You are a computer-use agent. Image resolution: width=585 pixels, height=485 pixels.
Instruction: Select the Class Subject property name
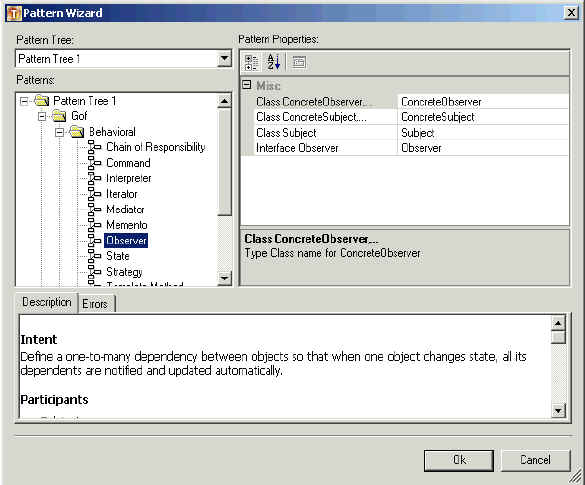point(286,133)
